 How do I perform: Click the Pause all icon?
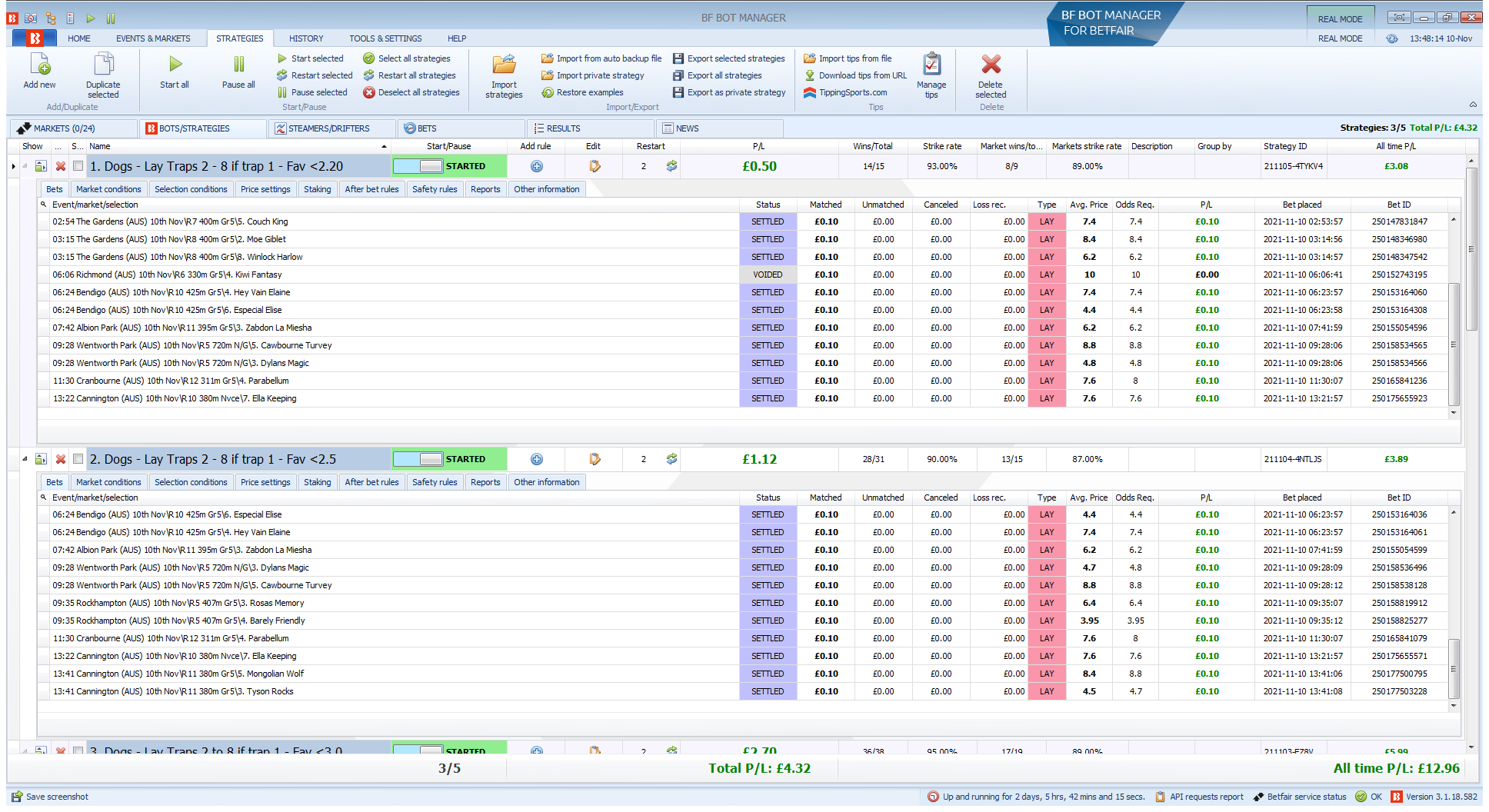[x=238, y=64]
